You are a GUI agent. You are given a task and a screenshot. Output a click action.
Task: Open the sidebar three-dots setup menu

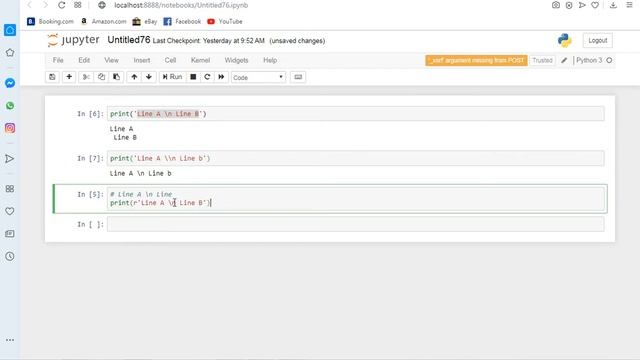click(x=10, y=340)
